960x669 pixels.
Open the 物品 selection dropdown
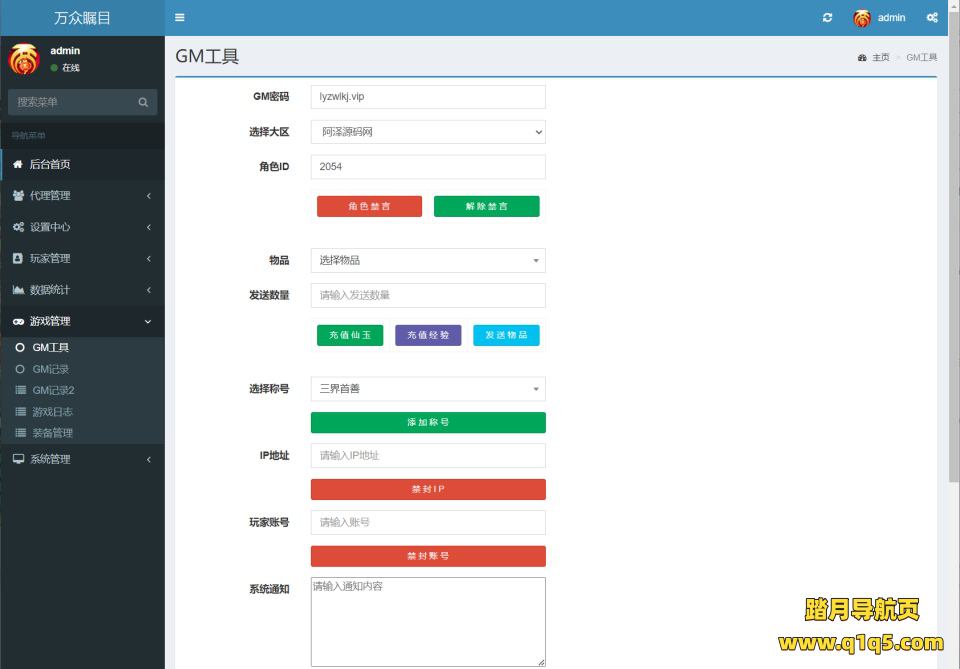click(428, 260)
